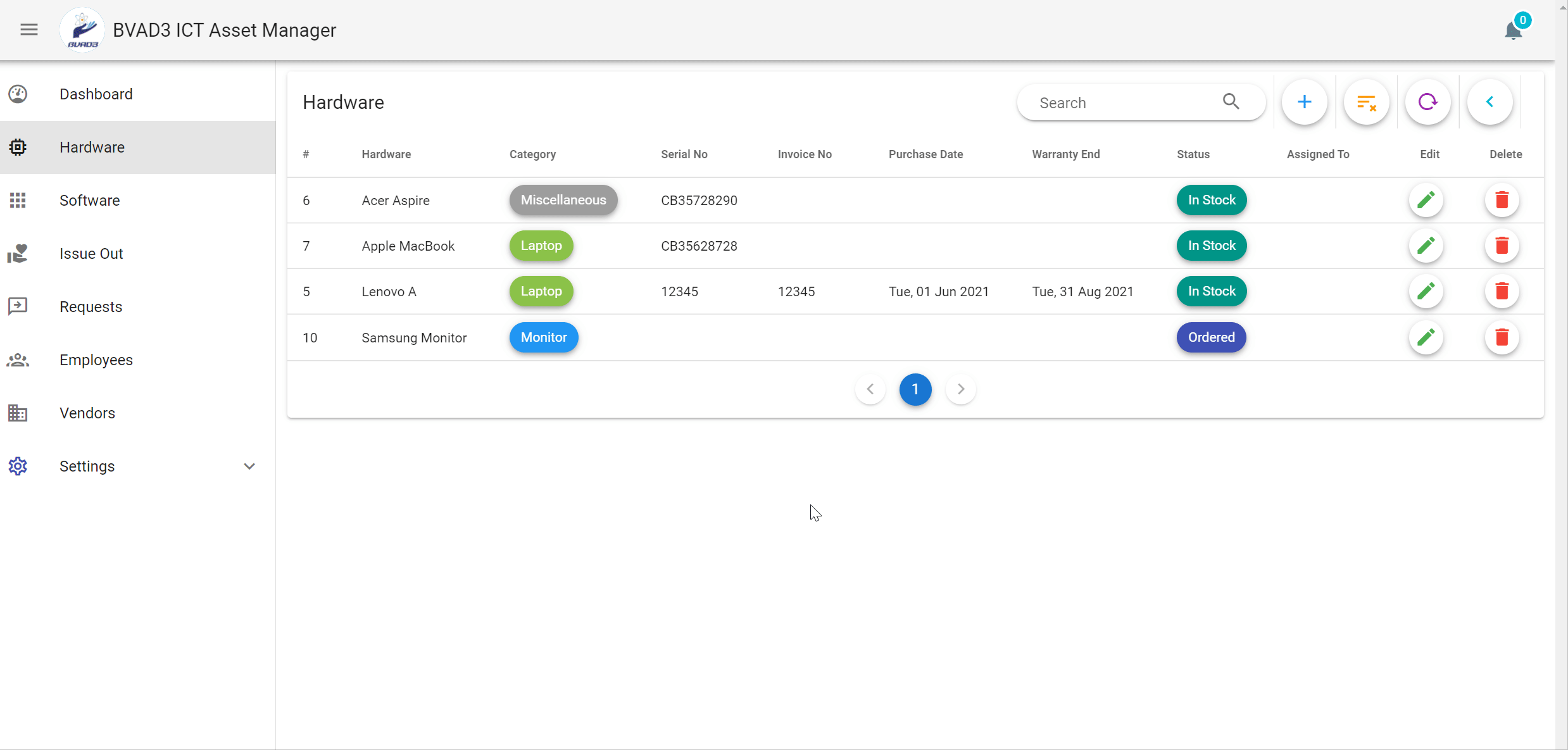Go to previous page arrow

tap(870, 389)
